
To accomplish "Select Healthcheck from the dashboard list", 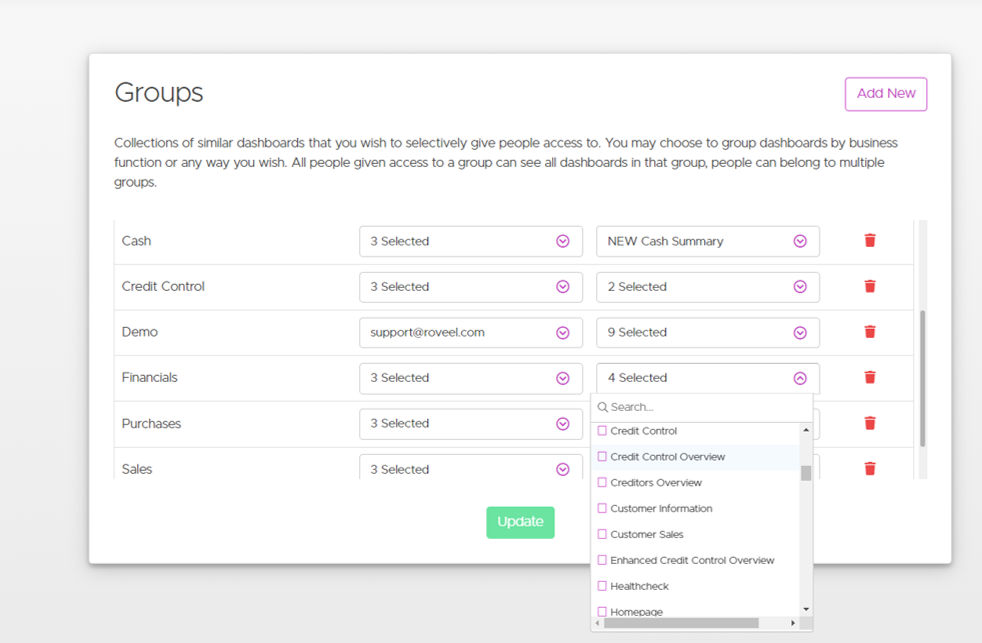I will coord(639,586).
